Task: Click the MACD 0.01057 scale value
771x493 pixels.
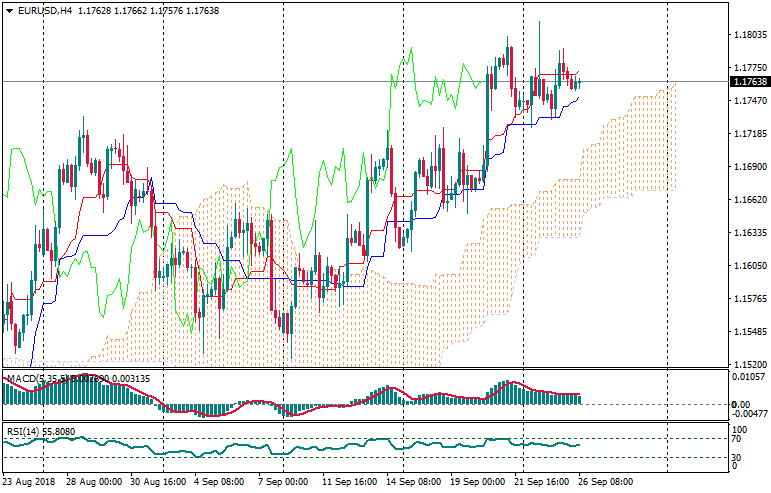Action: 749,377
